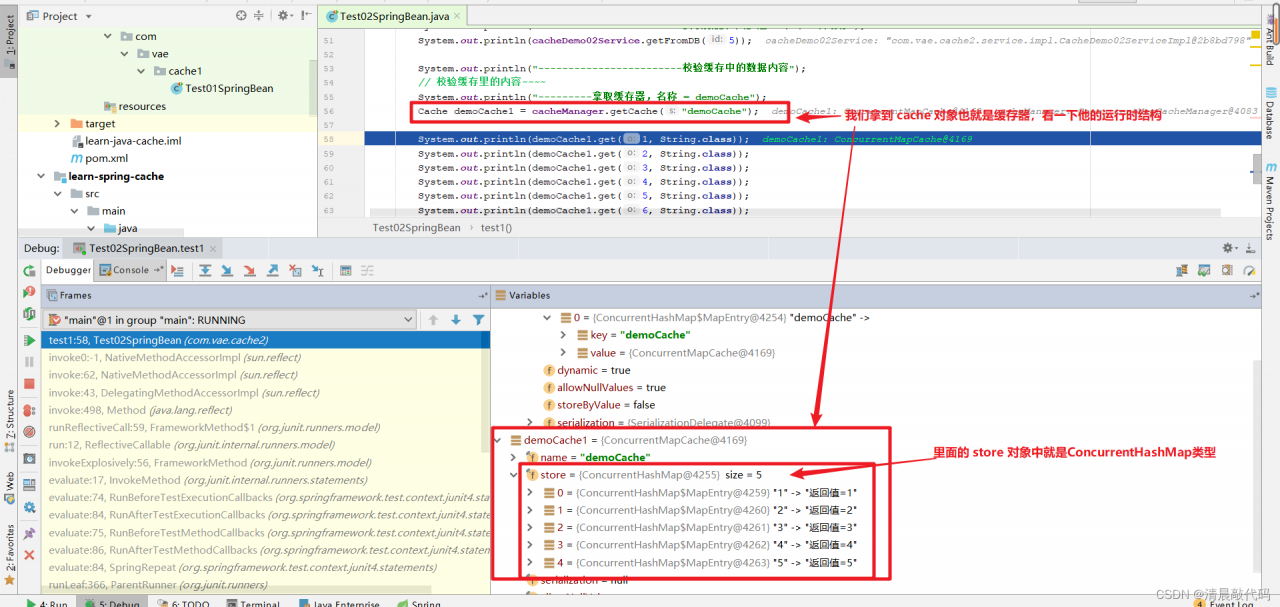Select pom.xml in Project tree
Image resolution: width=1280 pixels, height=607 pixels.
[x=98, y=158]
